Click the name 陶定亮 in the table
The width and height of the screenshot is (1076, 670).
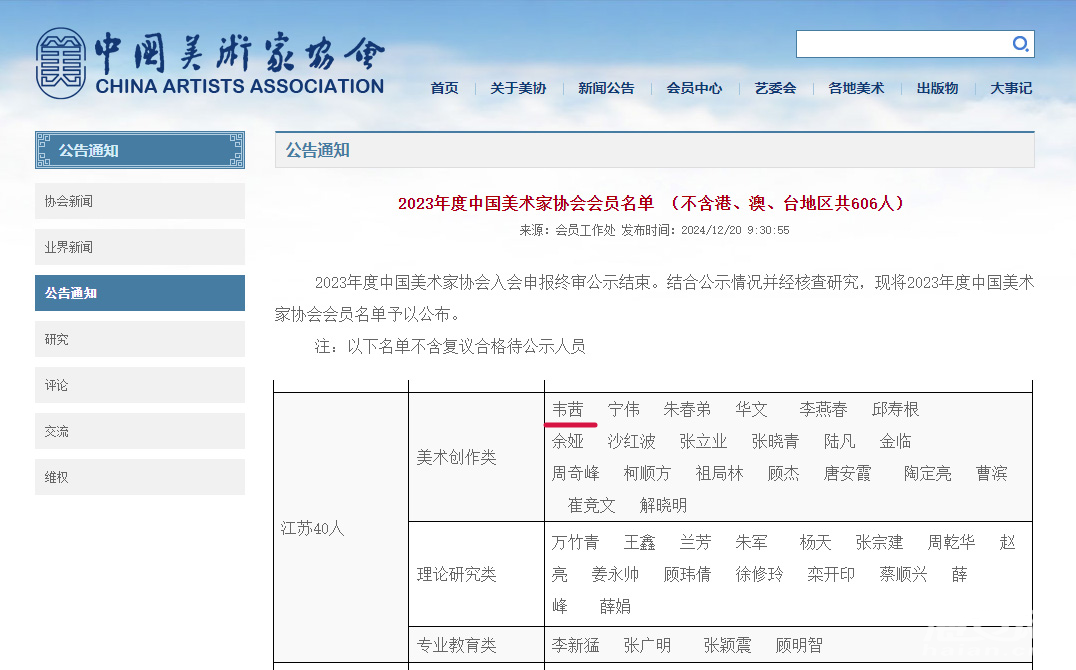[x=928, y=474]
